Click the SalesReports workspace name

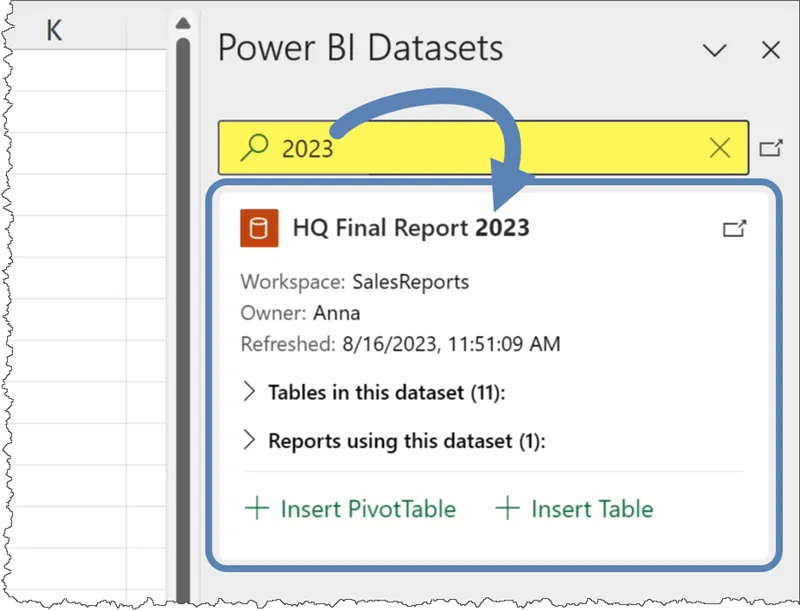(x=410, y=282)
